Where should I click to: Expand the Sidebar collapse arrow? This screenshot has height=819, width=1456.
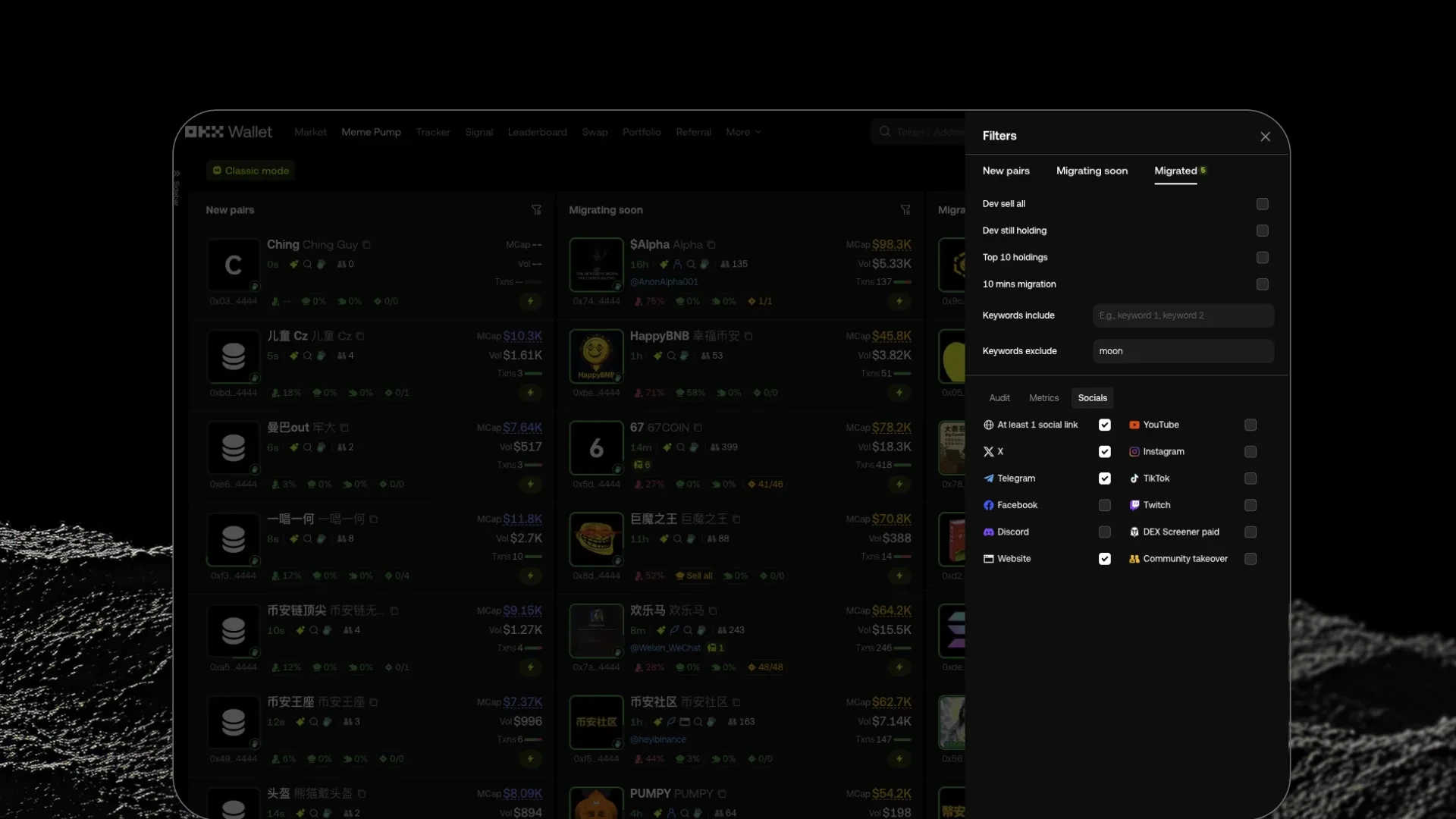point(177,174)
